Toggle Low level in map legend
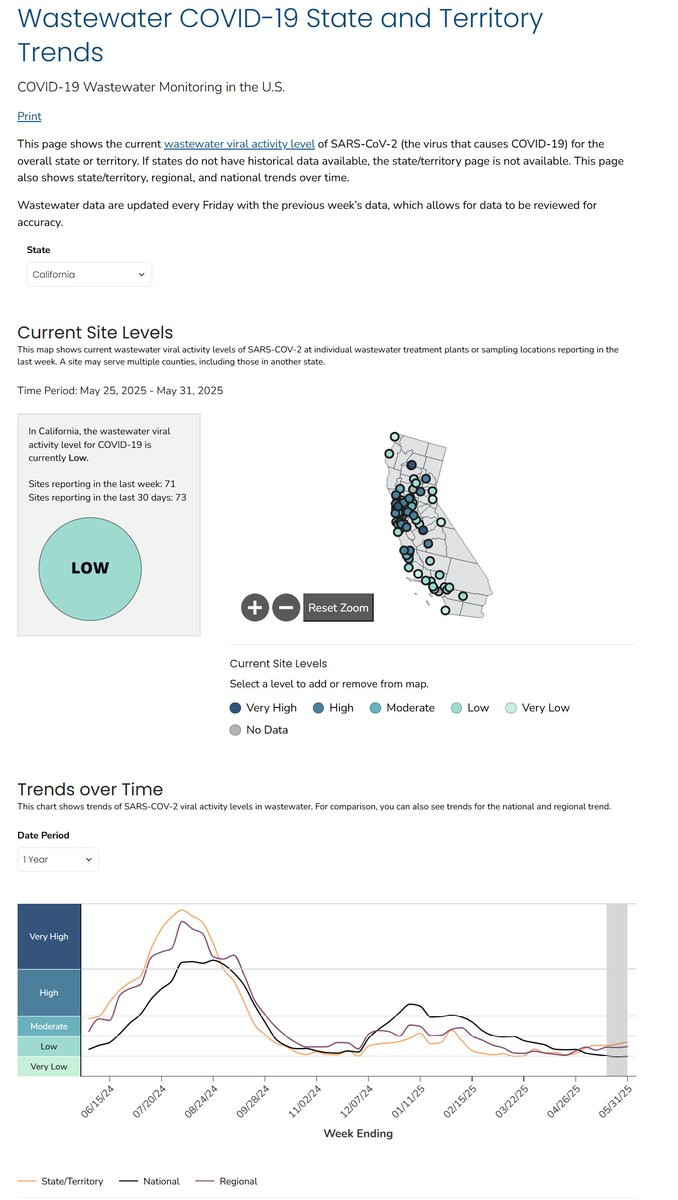The height and width of the screenshot is (1200, 678). pos(469,708)
